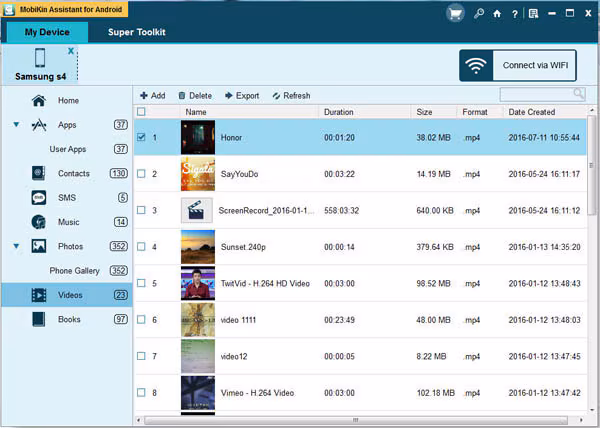Open the home icon in title bar
Screen dimensions: 600x428
[497, 14]
